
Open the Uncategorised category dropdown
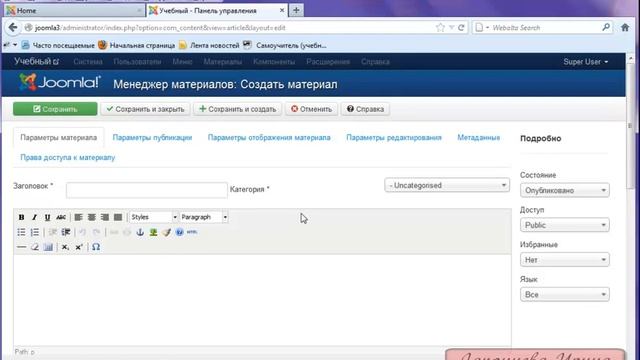(447, 185)
